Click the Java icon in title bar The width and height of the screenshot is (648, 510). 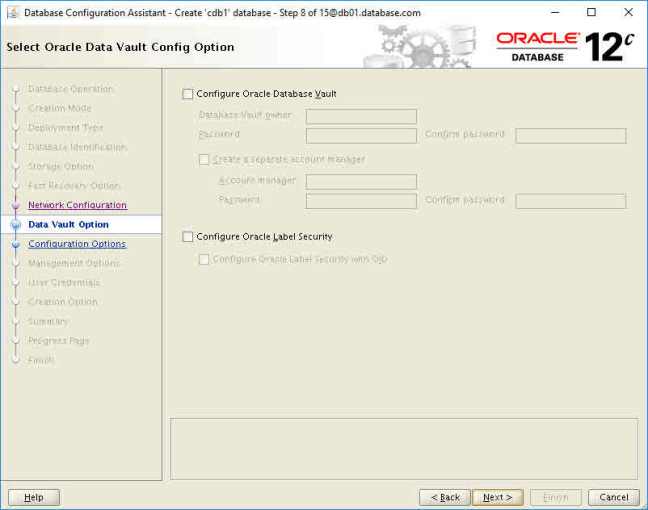11,12
